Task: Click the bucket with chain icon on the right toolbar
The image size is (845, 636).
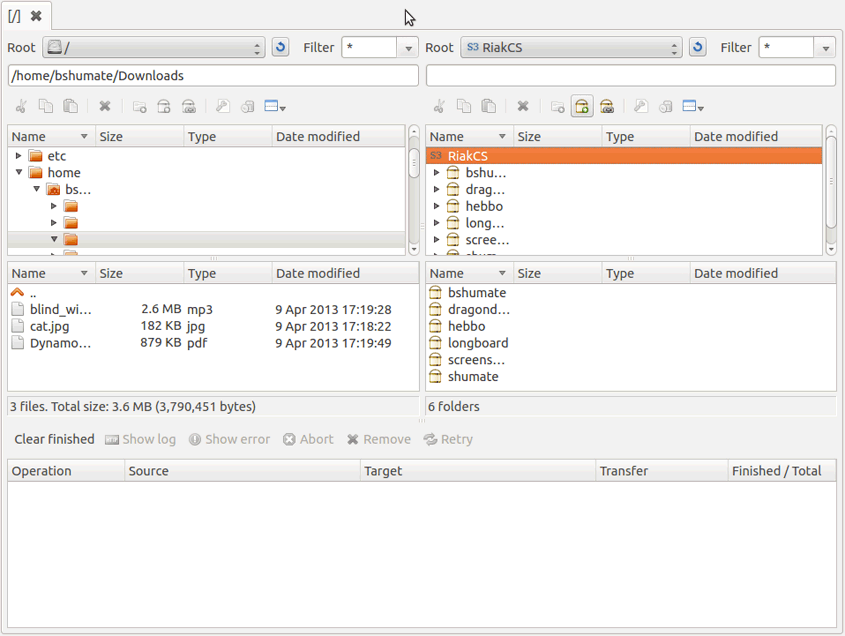Action: pyautogui.click(x=607, y=106)
